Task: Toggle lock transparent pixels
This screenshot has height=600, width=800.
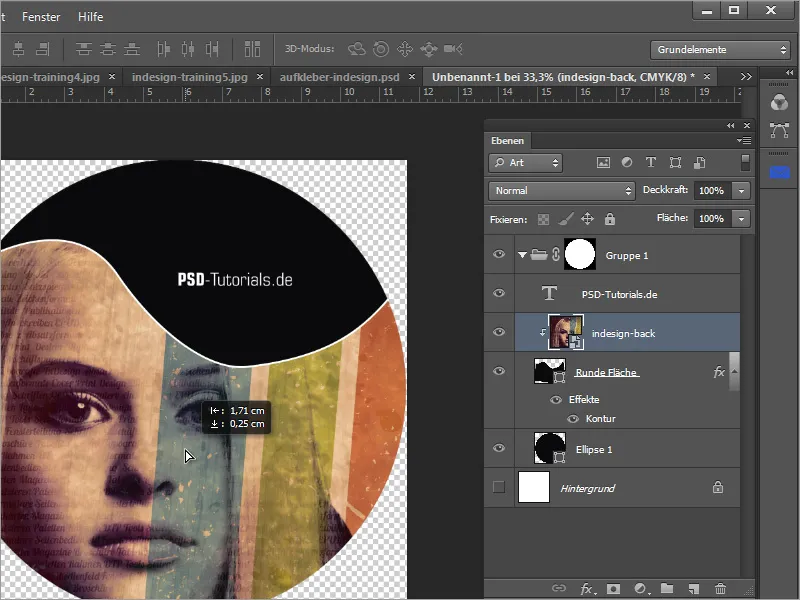Action: tap(543, 219)
